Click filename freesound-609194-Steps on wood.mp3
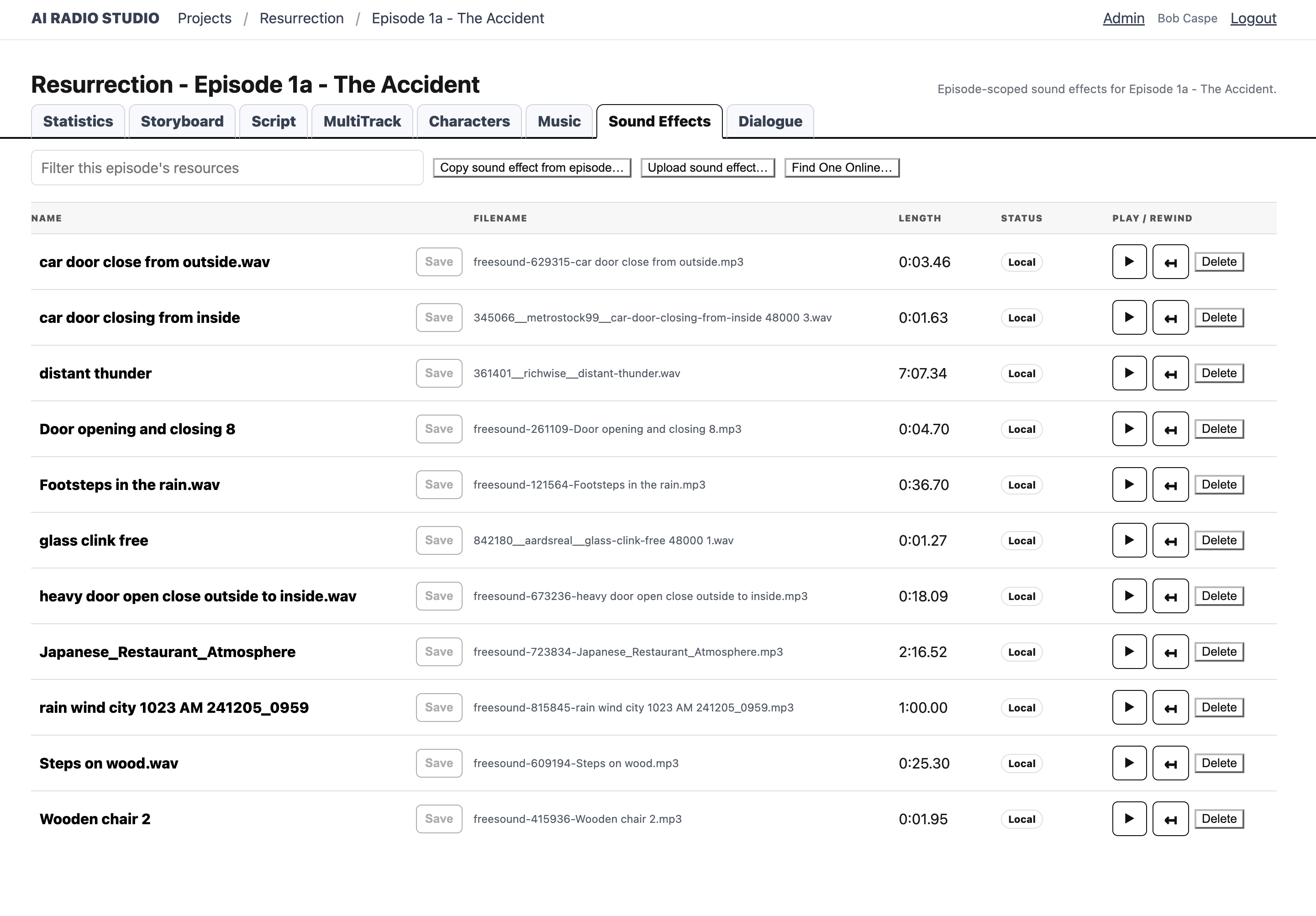Viewport: 1316px width, 916px height. click(575, 763)
